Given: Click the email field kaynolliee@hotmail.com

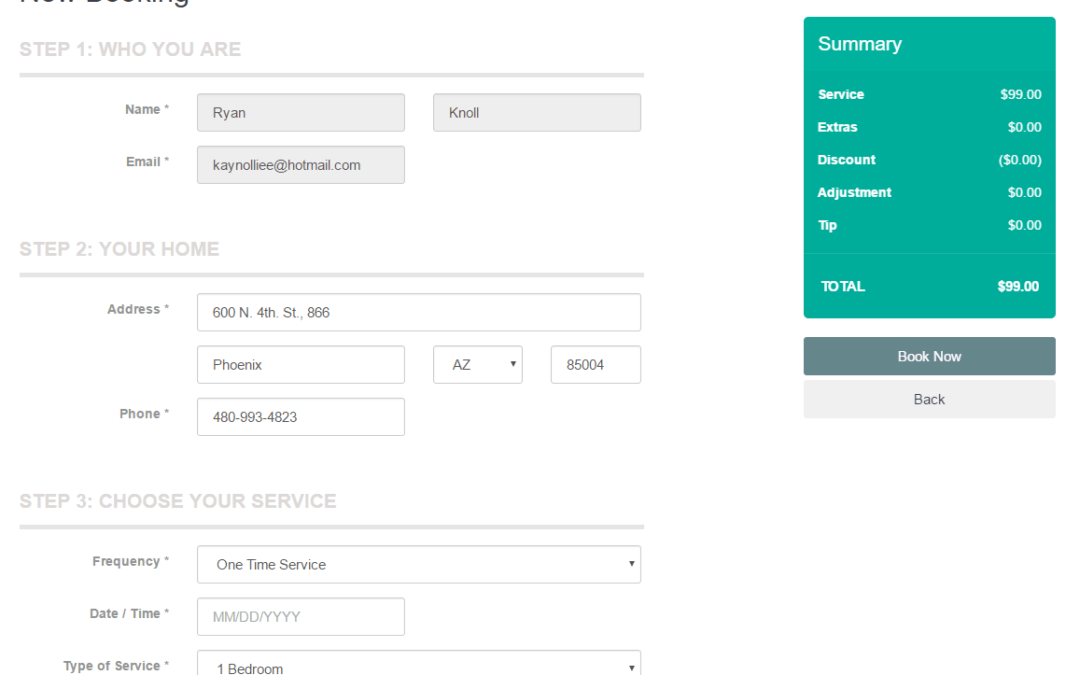Looking at the screenshot, I should tap(301, 165).
